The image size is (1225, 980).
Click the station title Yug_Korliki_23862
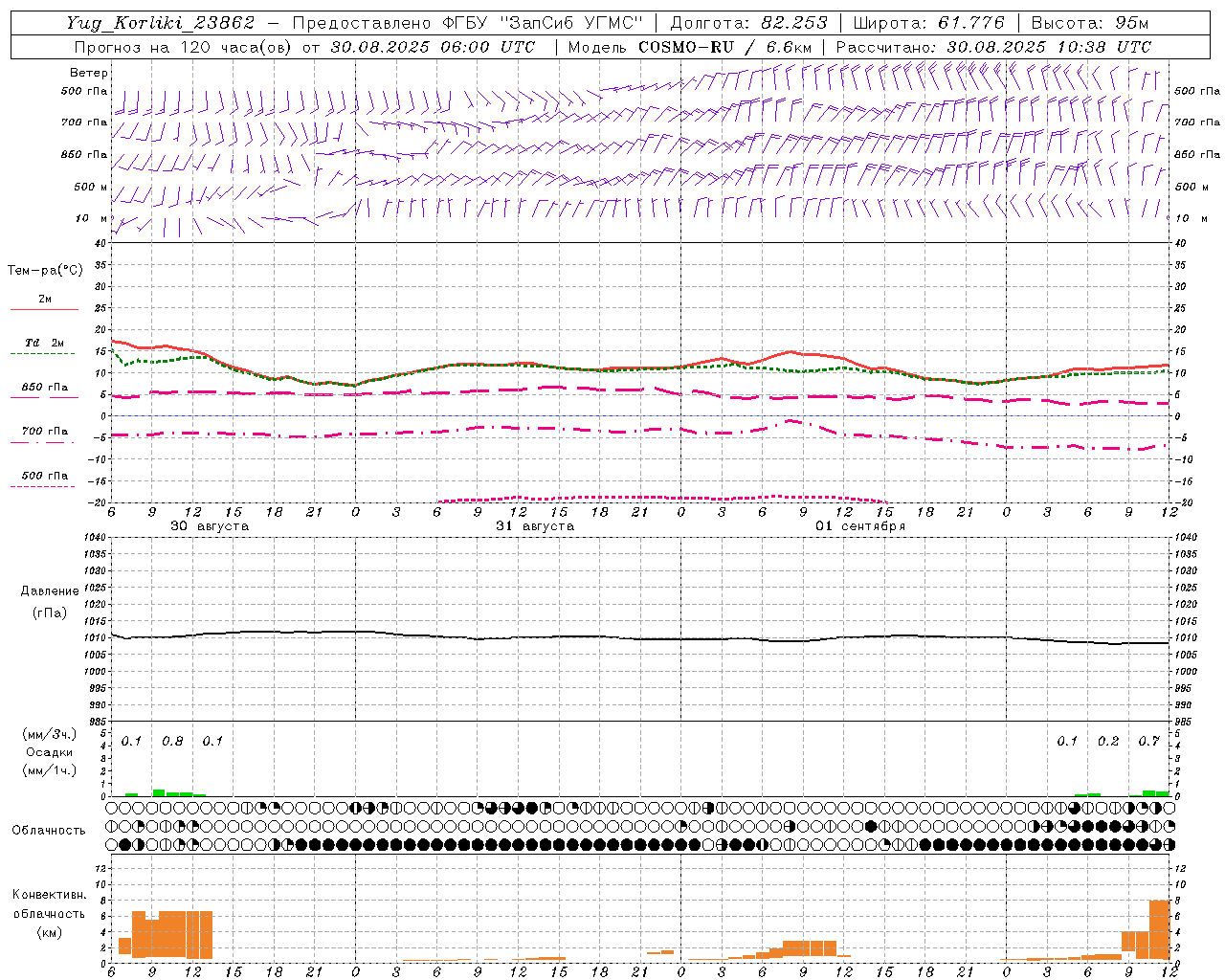tap(160, 23)
